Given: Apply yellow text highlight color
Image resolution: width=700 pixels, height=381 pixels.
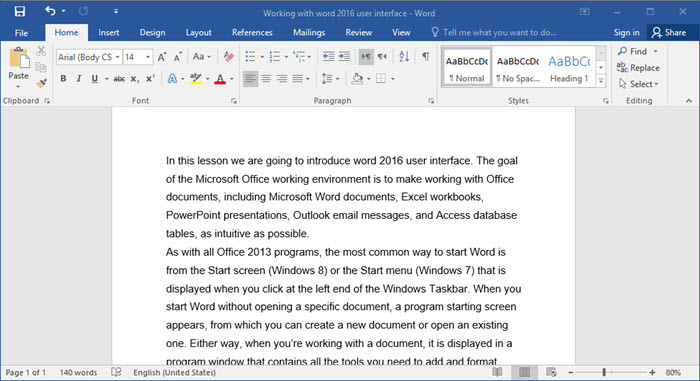Looking at the screenshot, I should (196, 79).
